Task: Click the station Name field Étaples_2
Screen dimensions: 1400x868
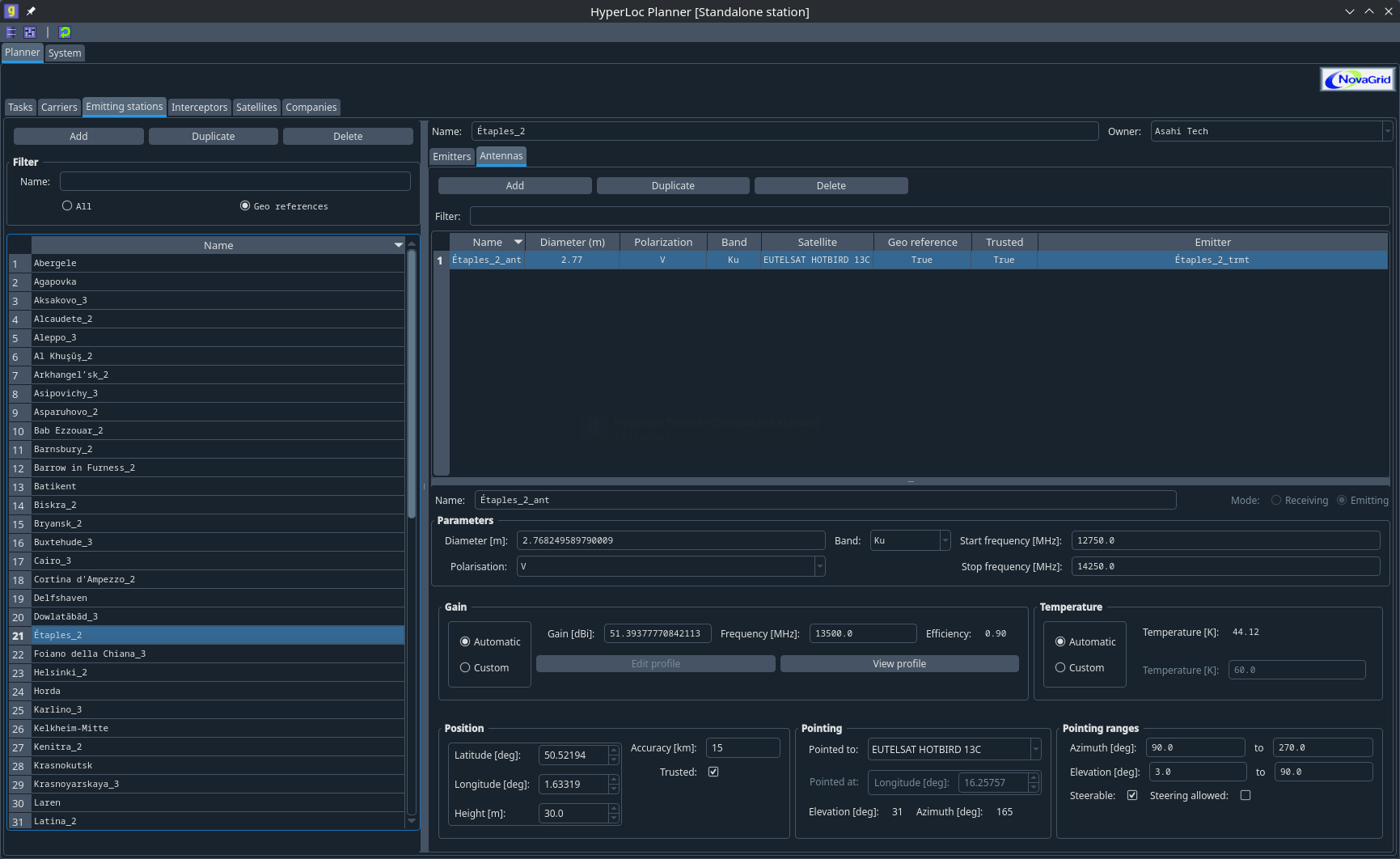Action: 785,131
